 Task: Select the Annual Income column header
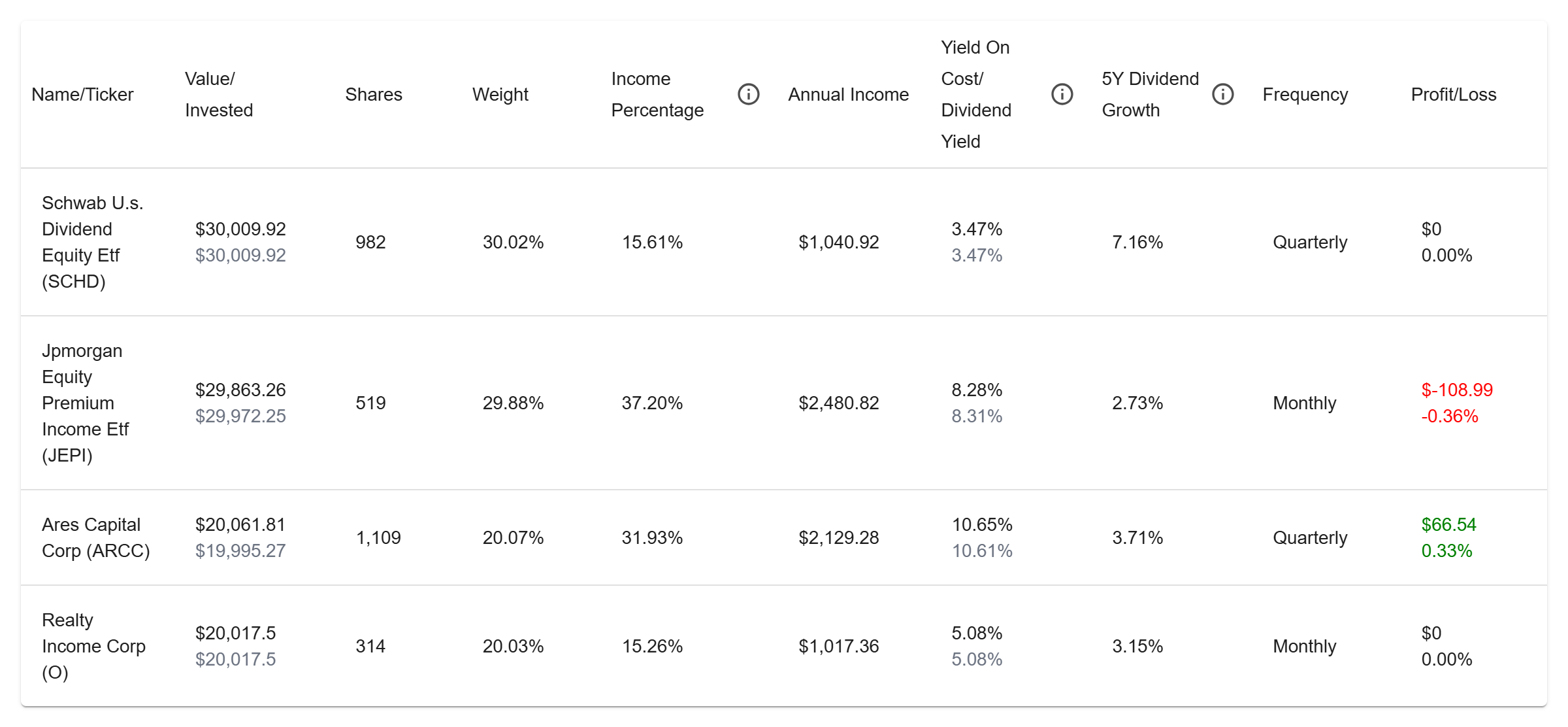pyautogui.click(x=848, y=94)
